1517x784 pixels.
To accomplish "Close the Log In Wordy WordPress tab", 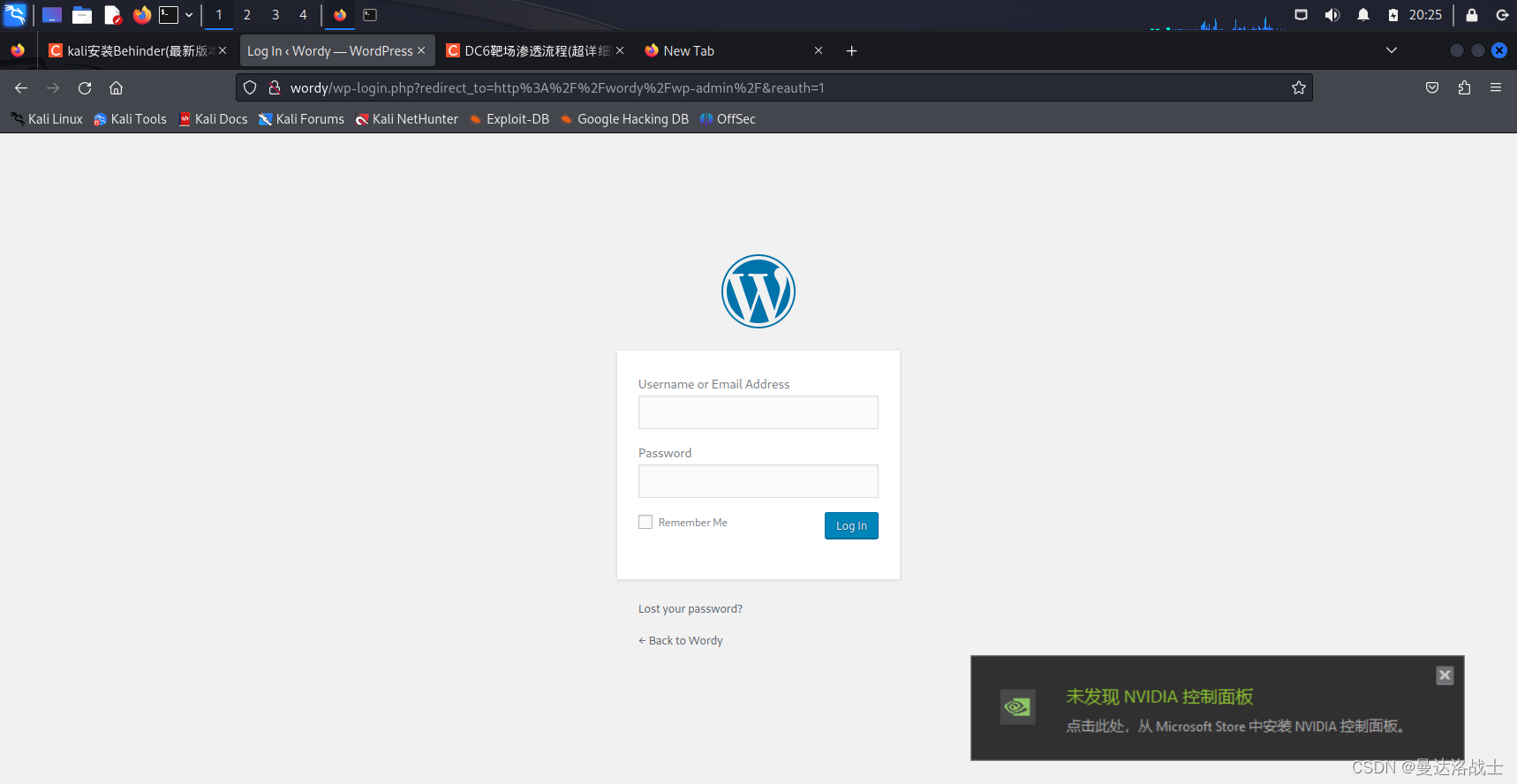I will 421,51.
